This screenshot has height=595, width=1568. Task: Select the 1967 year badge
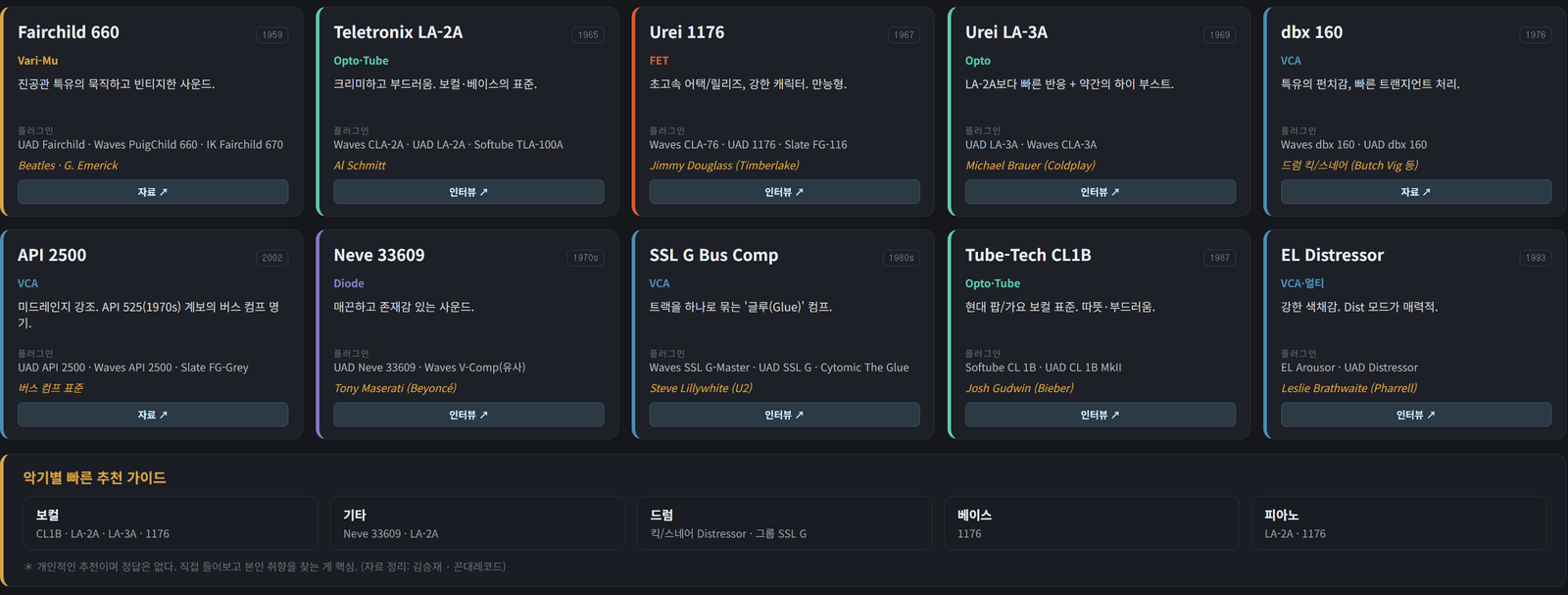[904, 35]
